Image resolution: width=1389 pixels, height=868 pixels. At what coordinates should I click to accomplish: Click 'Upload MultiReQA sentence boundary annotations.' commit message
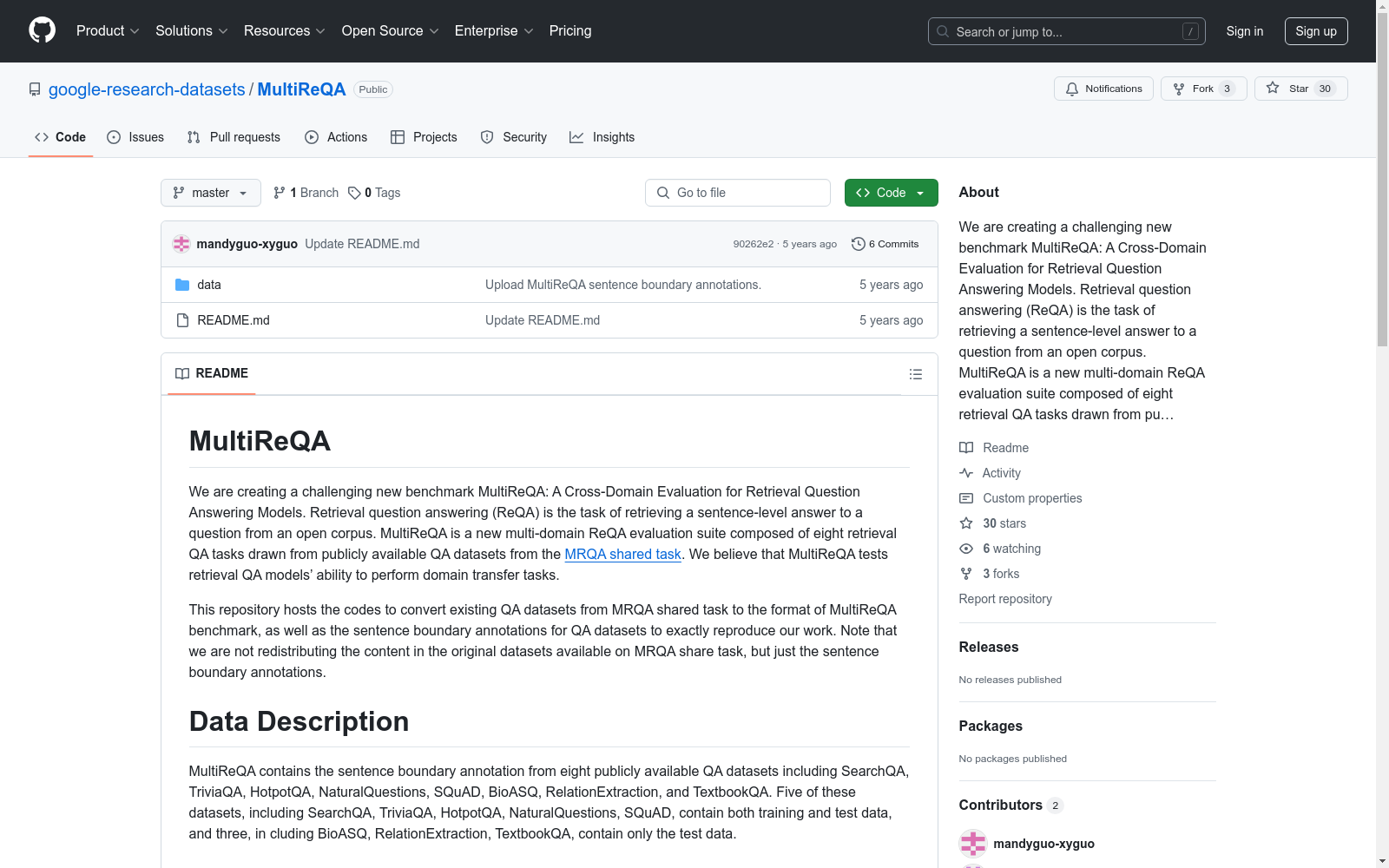tap(623, 285)
